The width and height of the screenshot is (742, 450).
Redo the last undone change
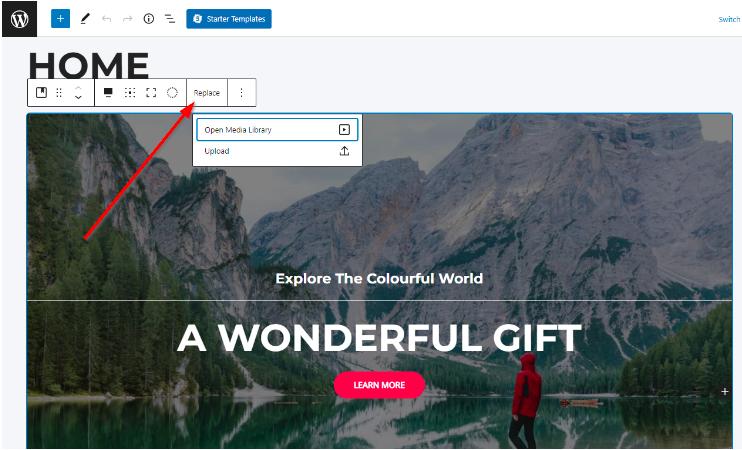127,19
